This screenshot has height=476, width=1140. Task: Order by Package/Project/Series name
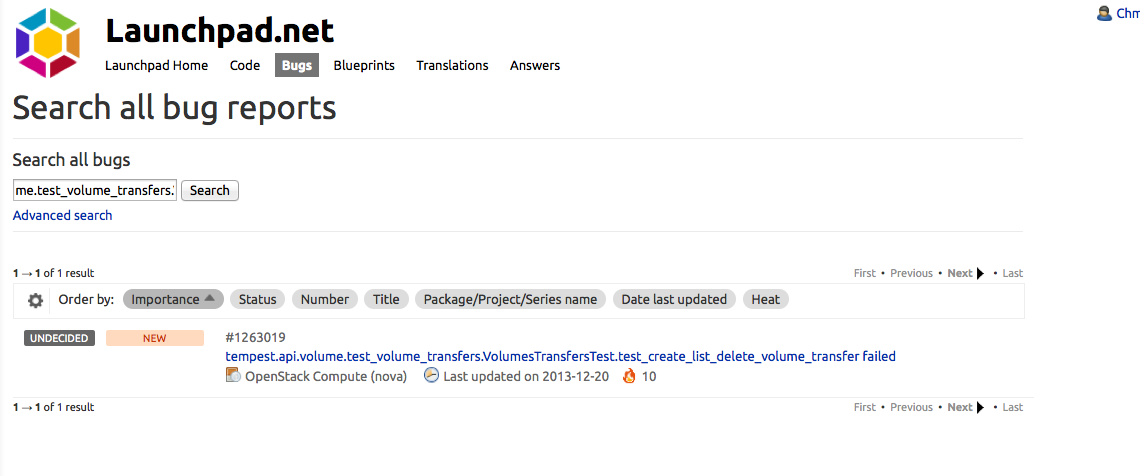[x=510, y=299]
